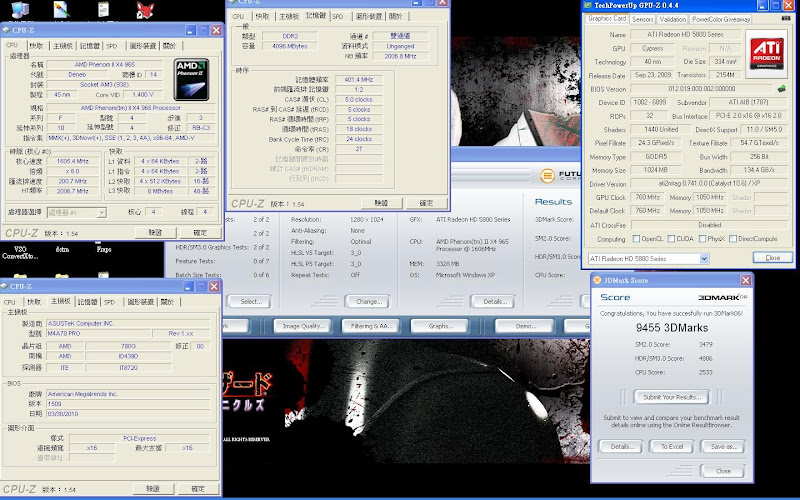Open the My Computer desktop icon
Viewport: 800px width, 500px height.
click(x=19, y=10)
